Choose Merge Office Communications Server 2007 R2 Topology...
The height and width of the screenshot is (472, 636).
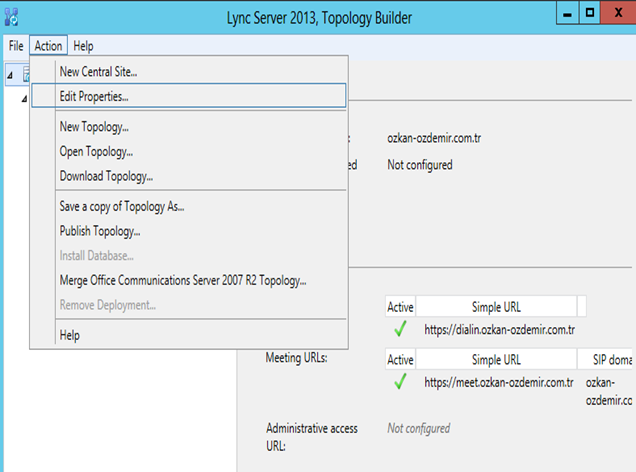click(x=189, y=280)
